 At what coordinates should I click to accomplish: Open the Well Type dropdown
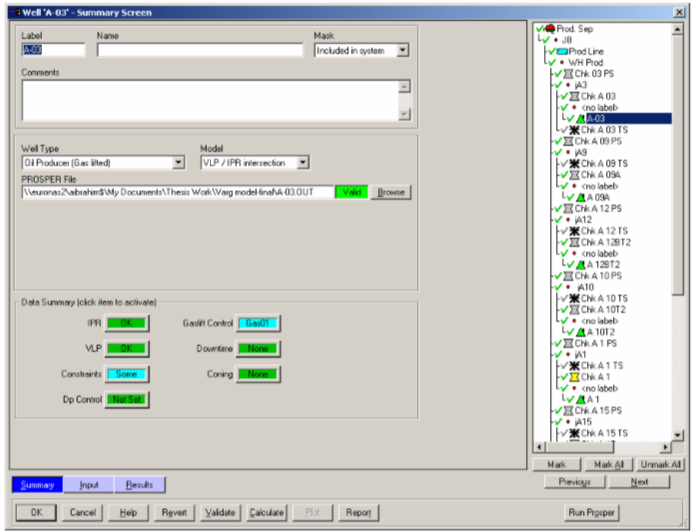pos(178,163)
